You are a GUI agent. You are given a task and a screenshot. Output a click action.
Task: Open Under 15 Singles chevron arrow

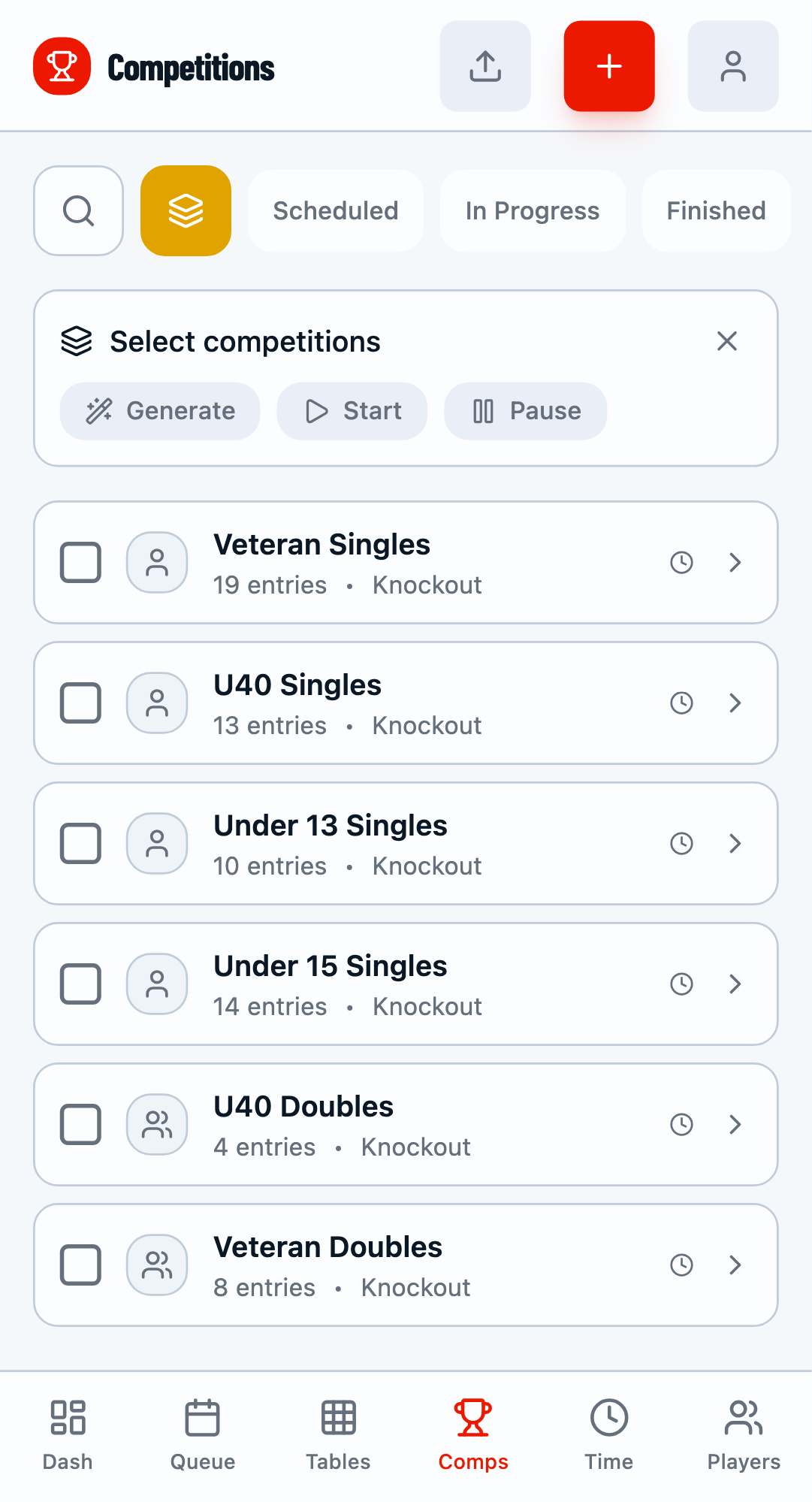pos(735,984)
